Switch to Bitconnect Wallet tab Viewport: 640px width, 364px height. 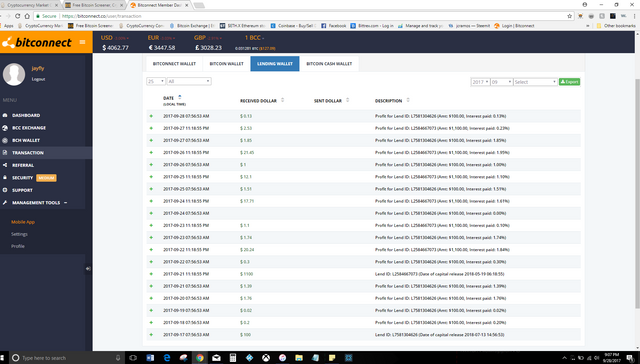click(174, 64)
